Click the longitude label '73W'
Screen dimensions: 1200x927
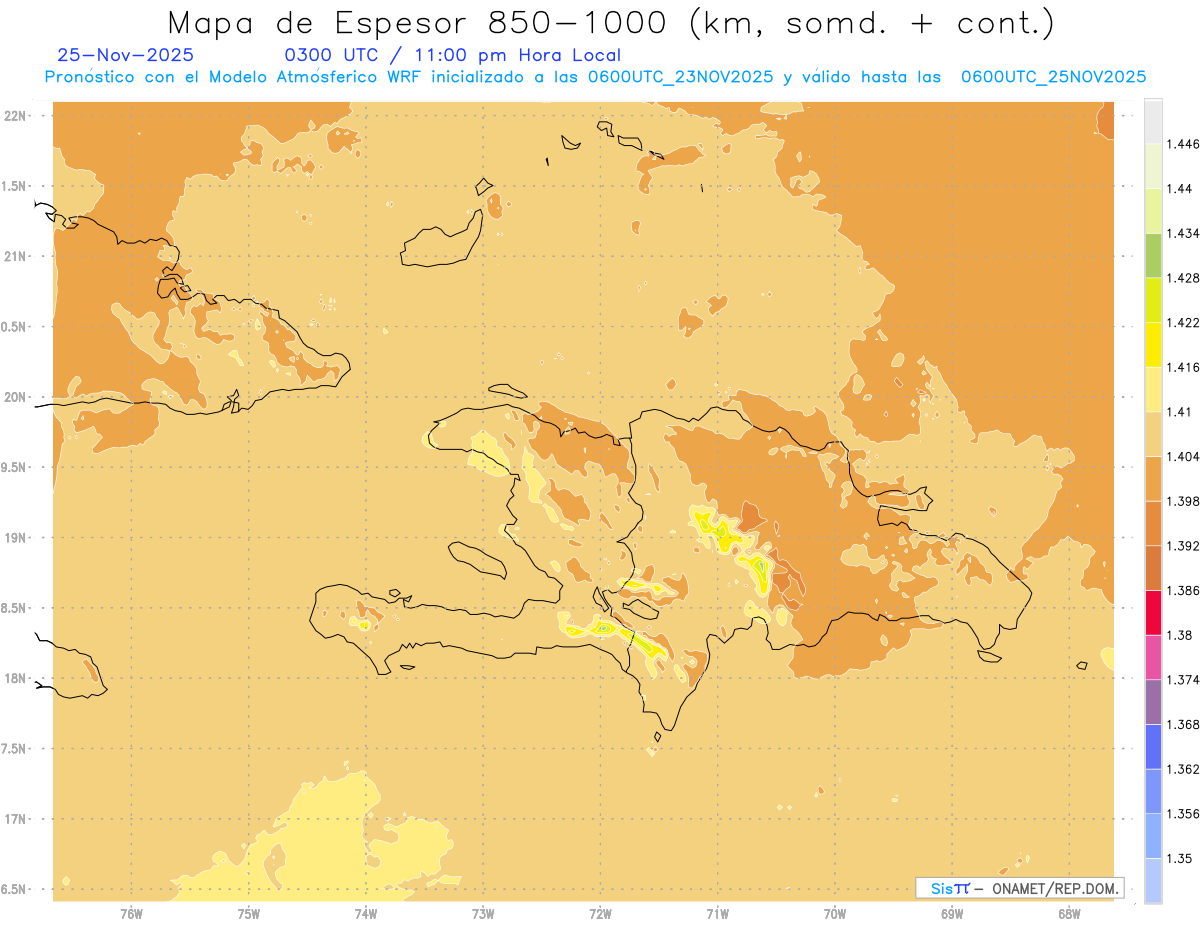coord(483,914)
